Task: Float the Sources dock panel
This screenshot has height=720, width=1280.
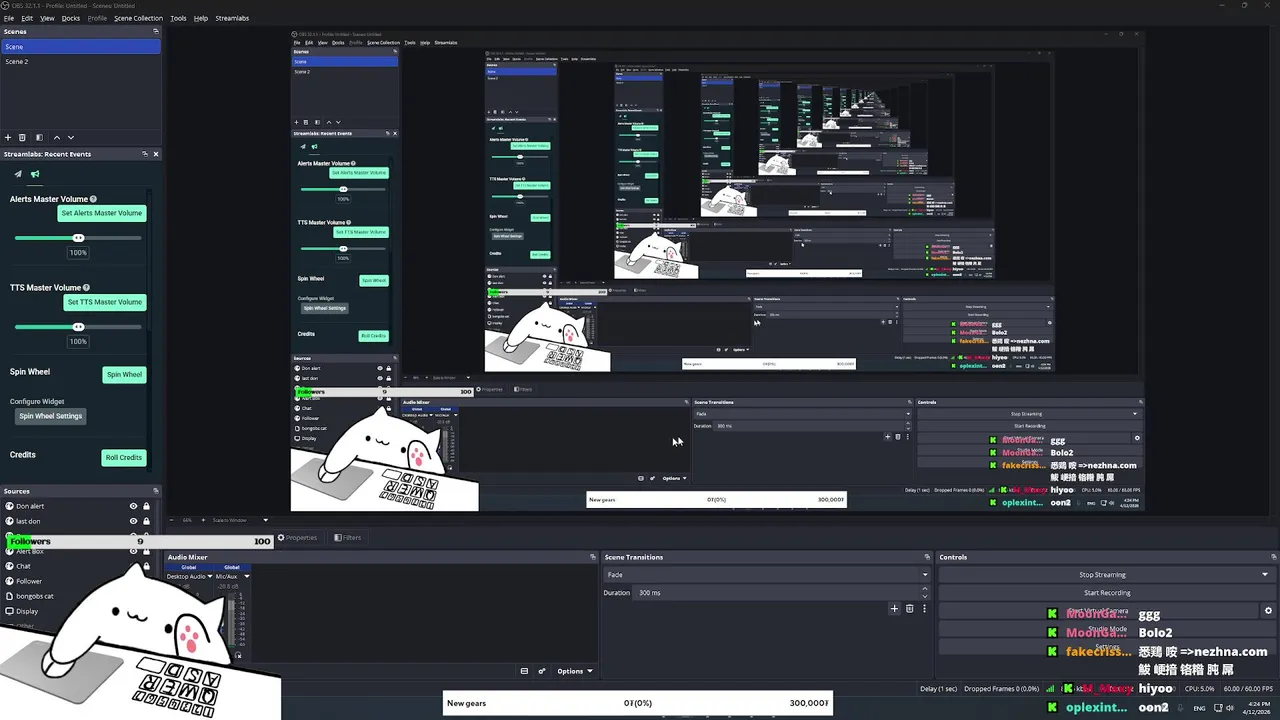Action: (x=155, y=491)
